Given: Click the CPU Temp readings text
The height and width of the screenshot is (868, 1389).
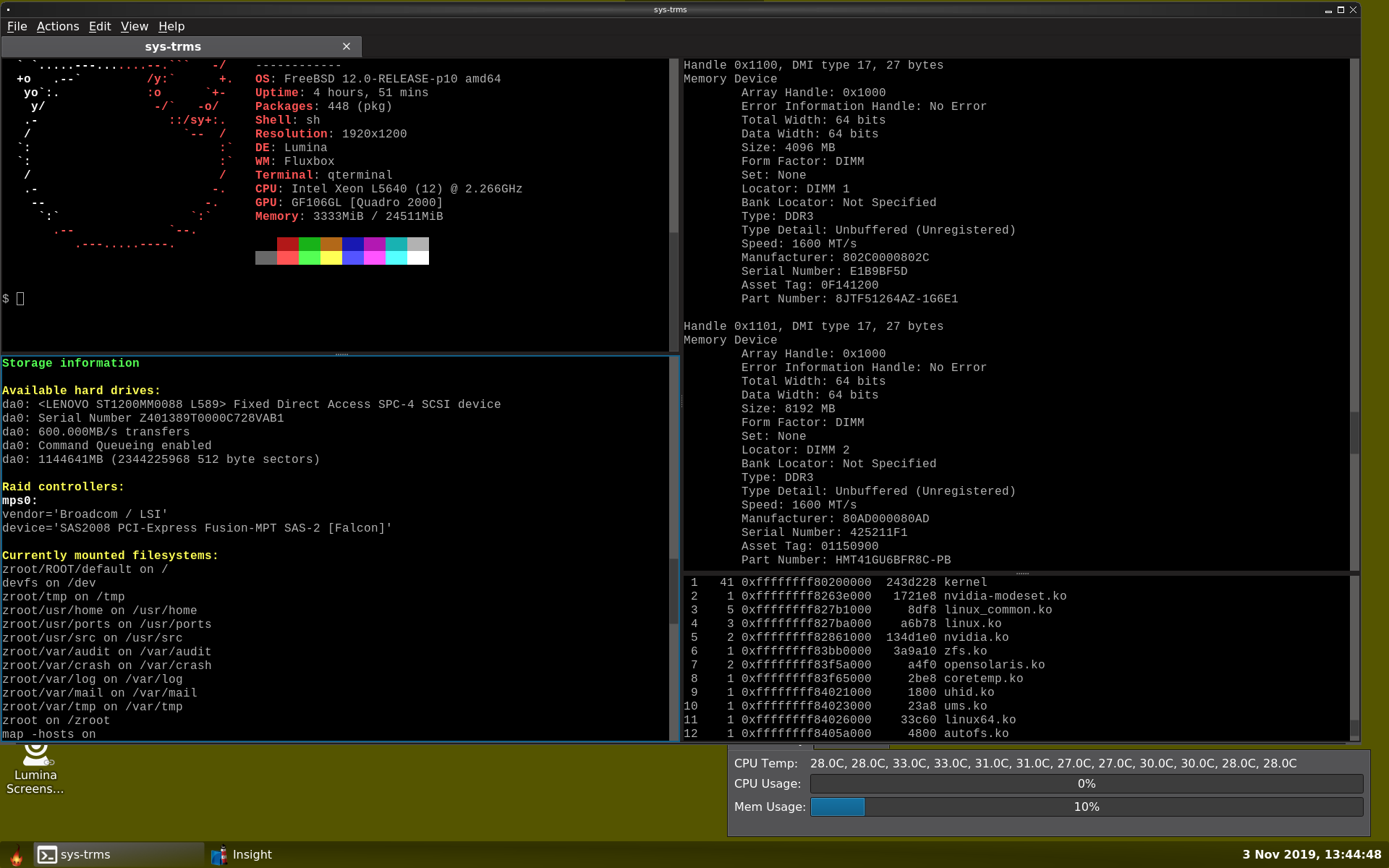Looking at the screenshot, I should 1053,763.
